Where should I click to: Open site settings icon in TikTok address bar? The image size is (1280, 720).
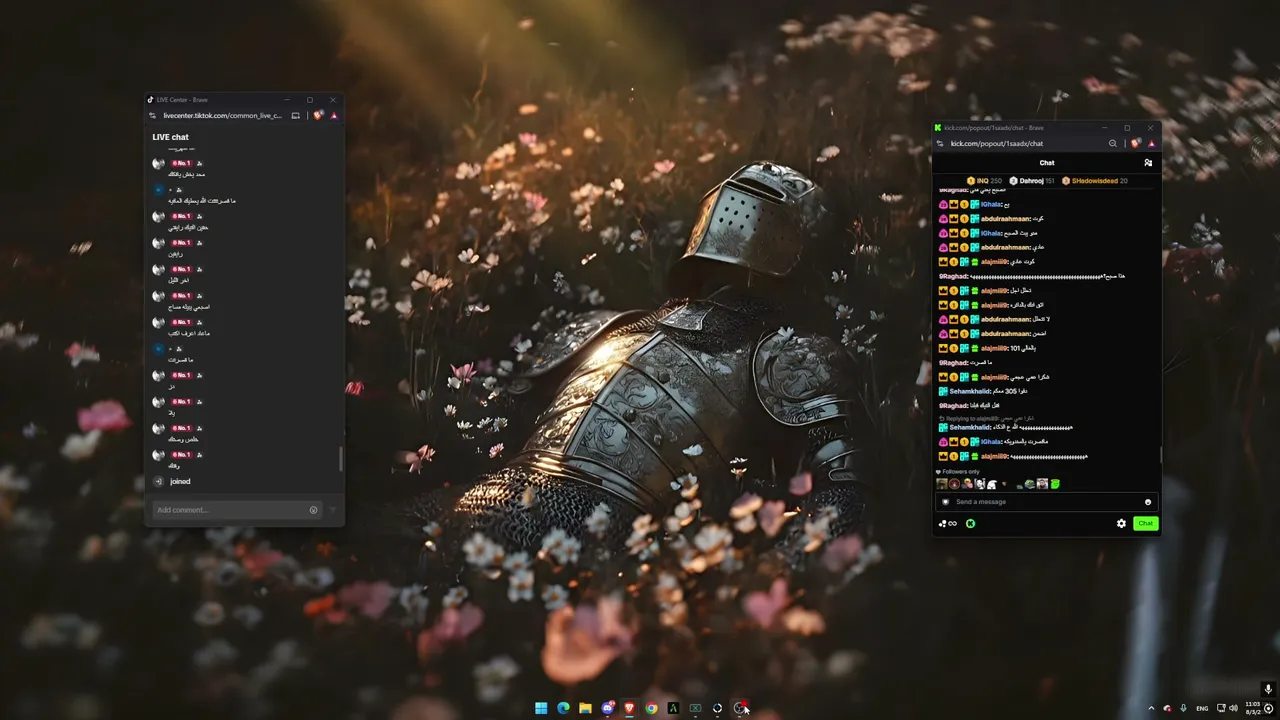[x=153, y=116]
